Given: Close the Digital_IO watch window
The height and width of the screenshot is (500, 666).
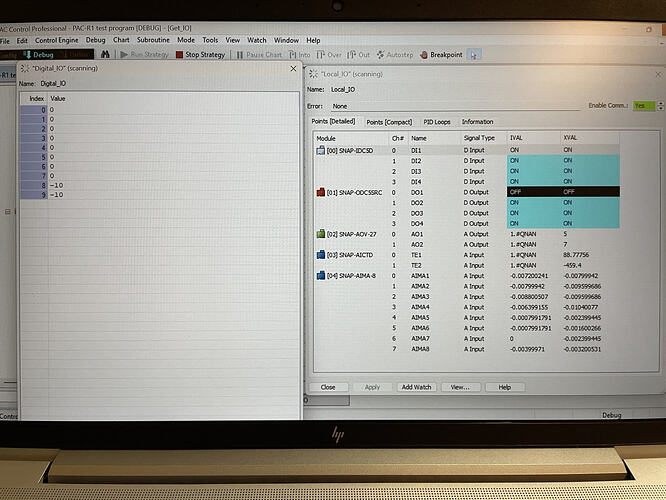Looking at the screenshot, I should pyautogui.click(x=293, y=68).
